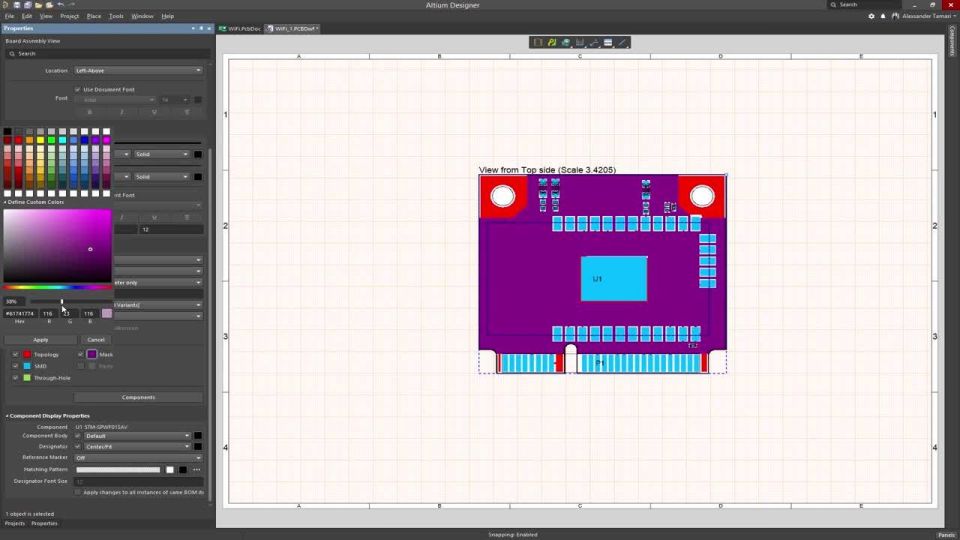The width and height of the screenshot is (960, 540).
Task: Switch to the WiFi_1.PCBDwf document tab
Action: (293, 29)
